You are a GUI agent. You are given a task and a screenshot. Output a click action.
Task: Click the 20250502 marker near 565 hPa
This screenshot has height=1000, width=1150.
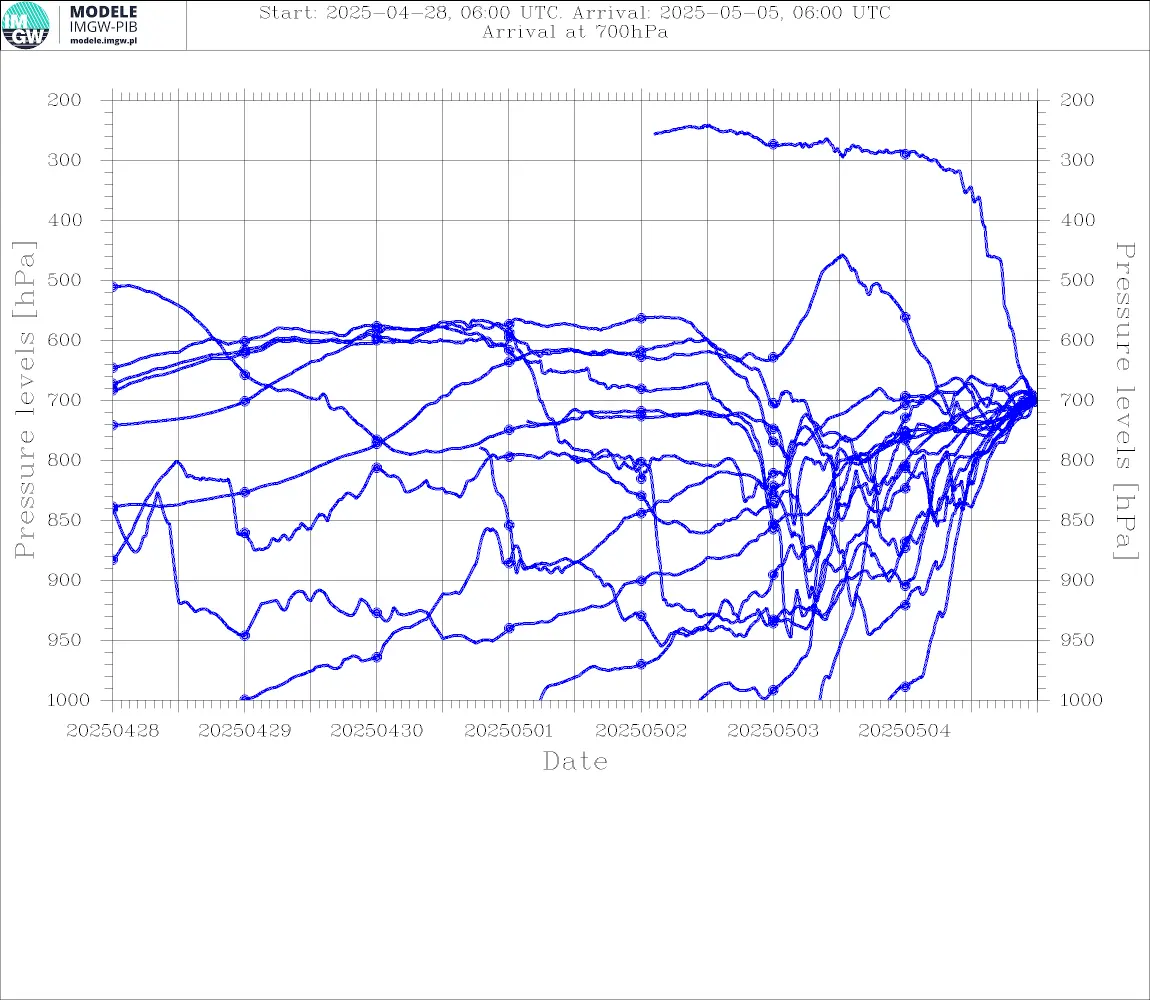click(x=641, y=318)
